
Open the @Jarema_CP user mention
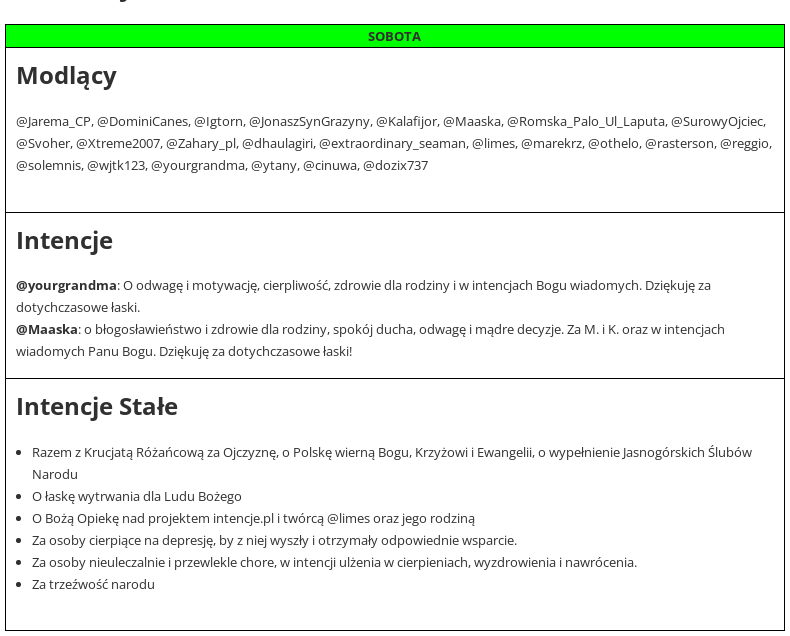click(x=53, y=121)
